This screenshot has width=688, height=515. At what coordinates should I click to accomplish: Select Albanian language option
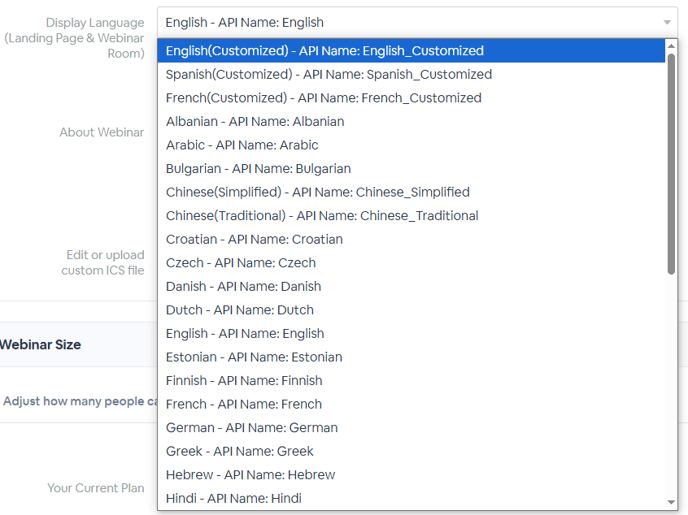pyautogui.click(x=411, y=122)
